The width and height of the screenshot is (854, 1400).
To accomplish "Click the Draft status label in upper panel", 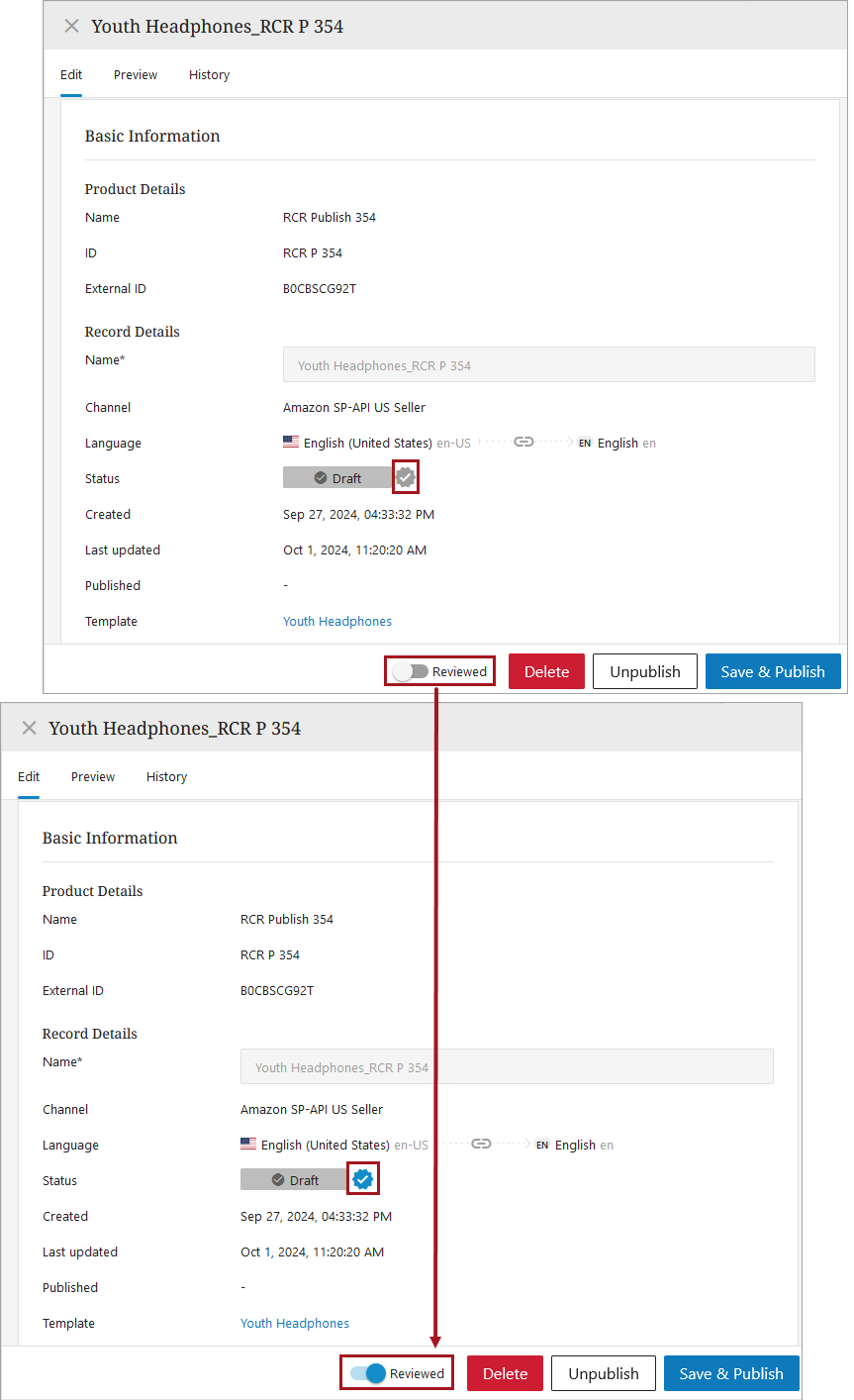I will tap(337, 478).
